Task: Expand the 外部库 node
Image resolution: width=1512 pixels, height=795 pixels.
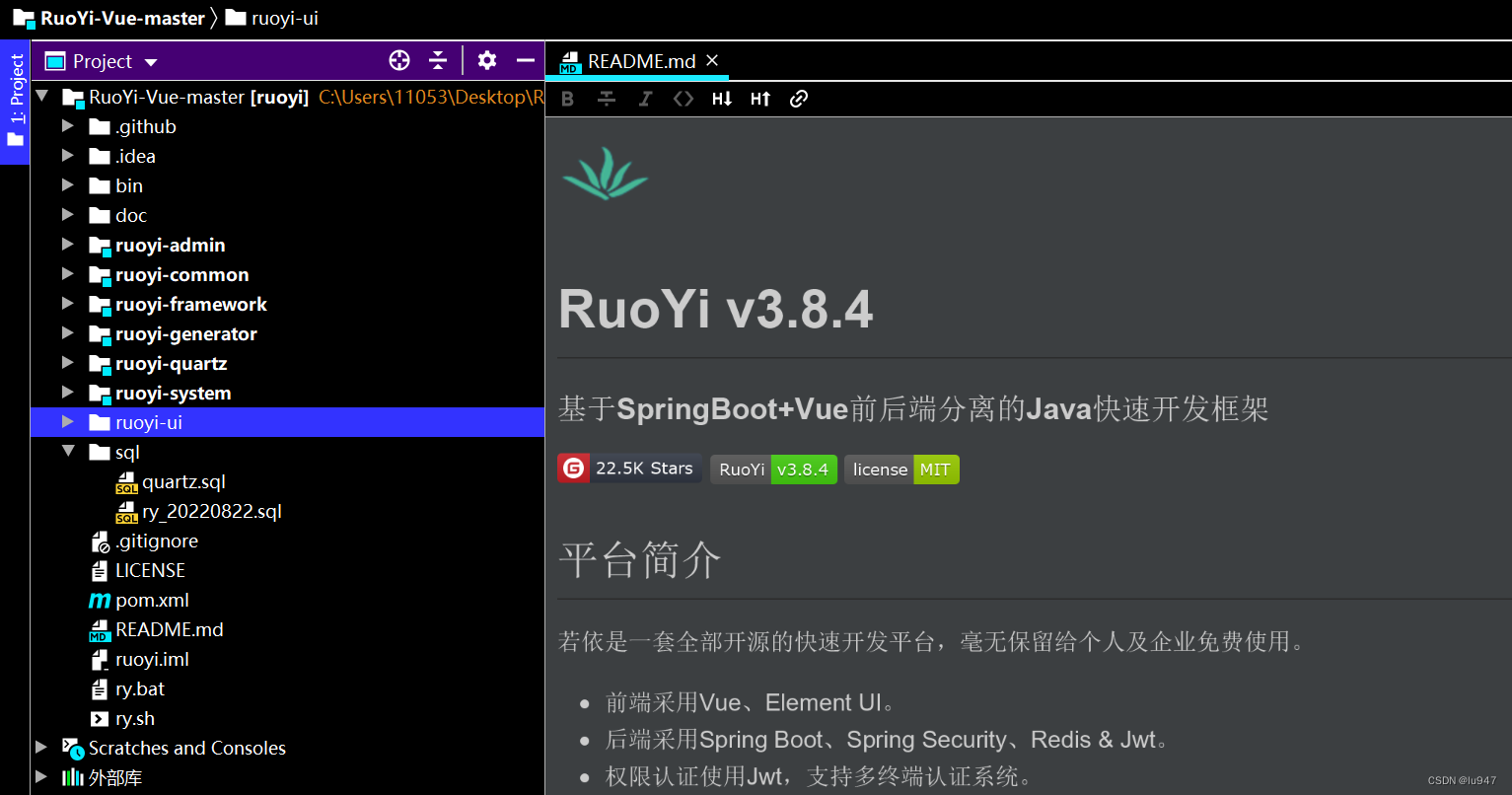Action: point(41,777)
